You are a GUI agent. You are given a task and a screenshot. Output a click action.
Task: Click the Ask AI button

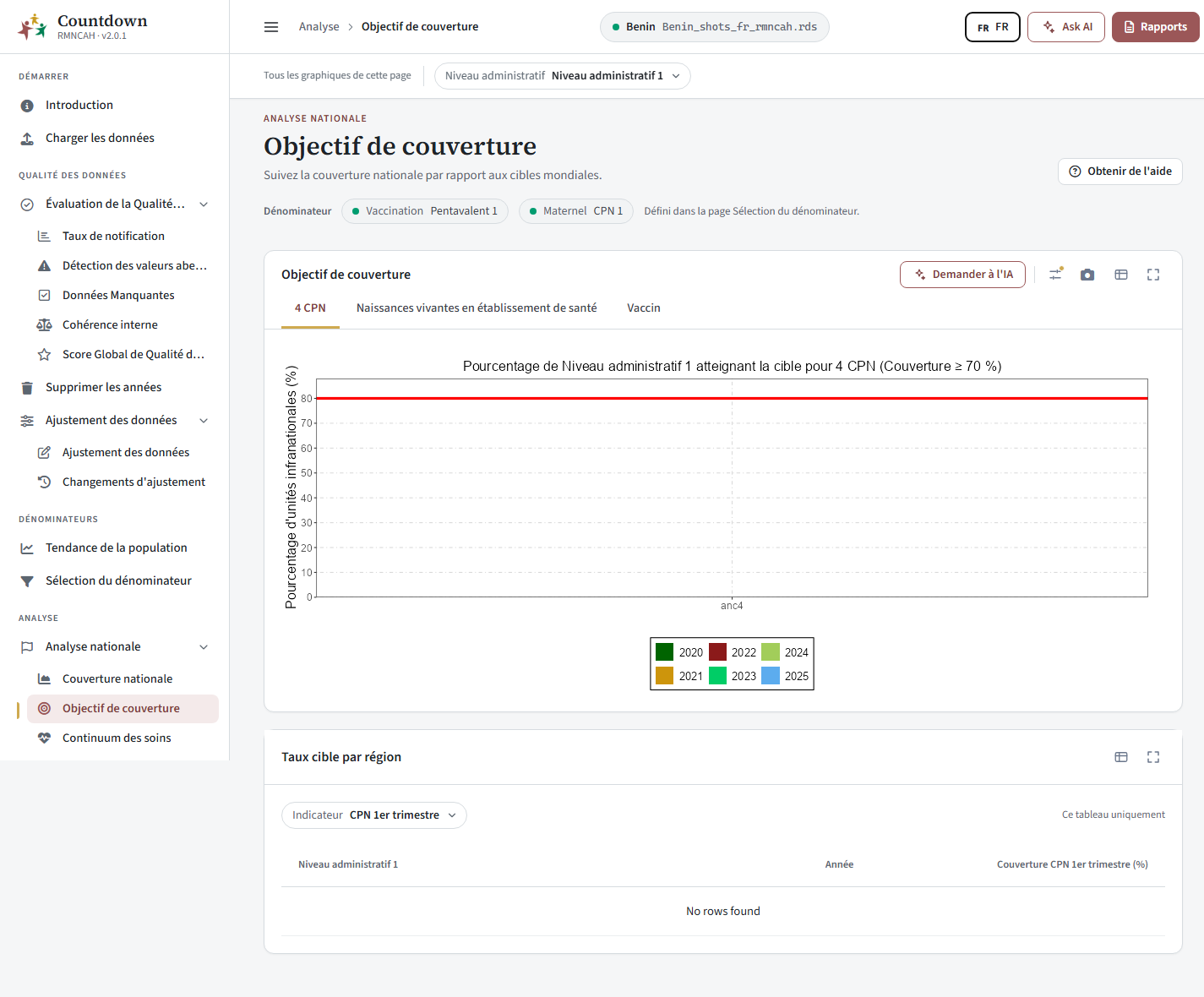(x=1066, y=27)
